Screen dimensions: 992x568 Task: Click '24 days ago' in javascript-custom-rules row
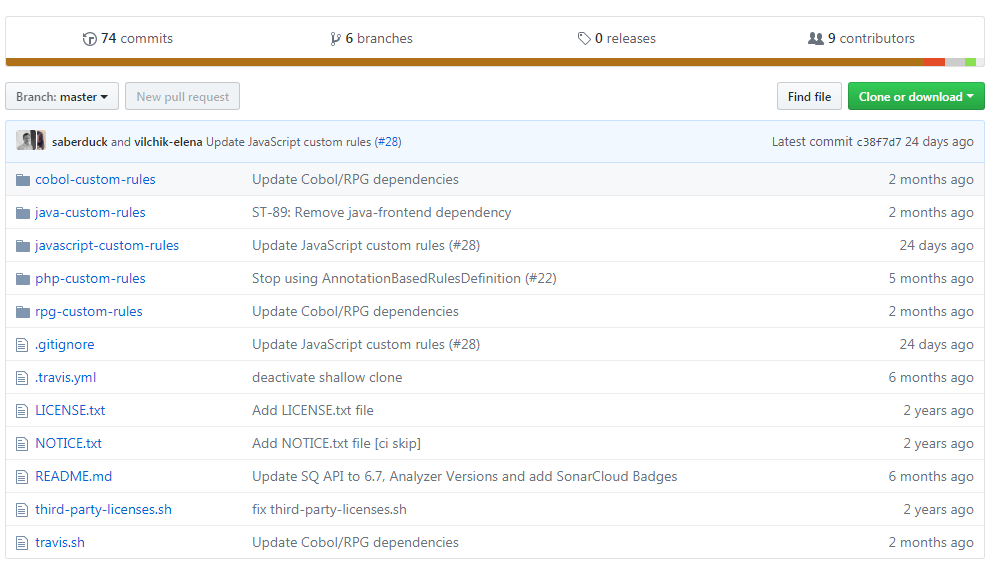click(936, 245)
